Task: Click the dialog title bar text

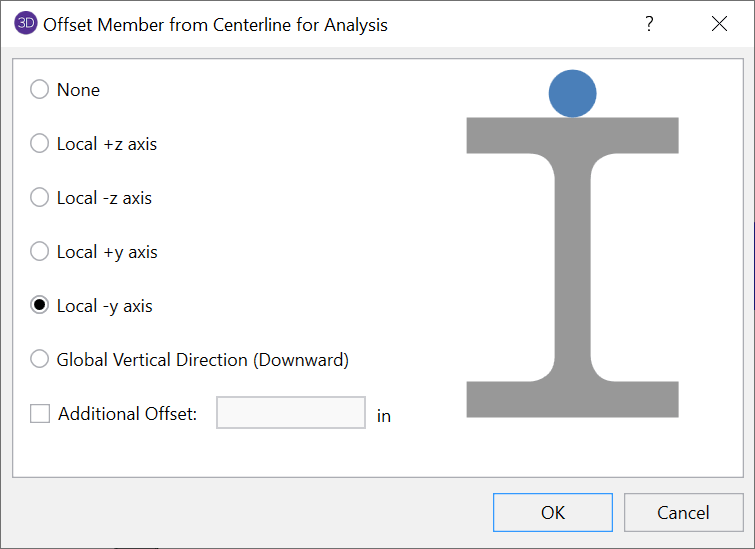Action: 215,24
